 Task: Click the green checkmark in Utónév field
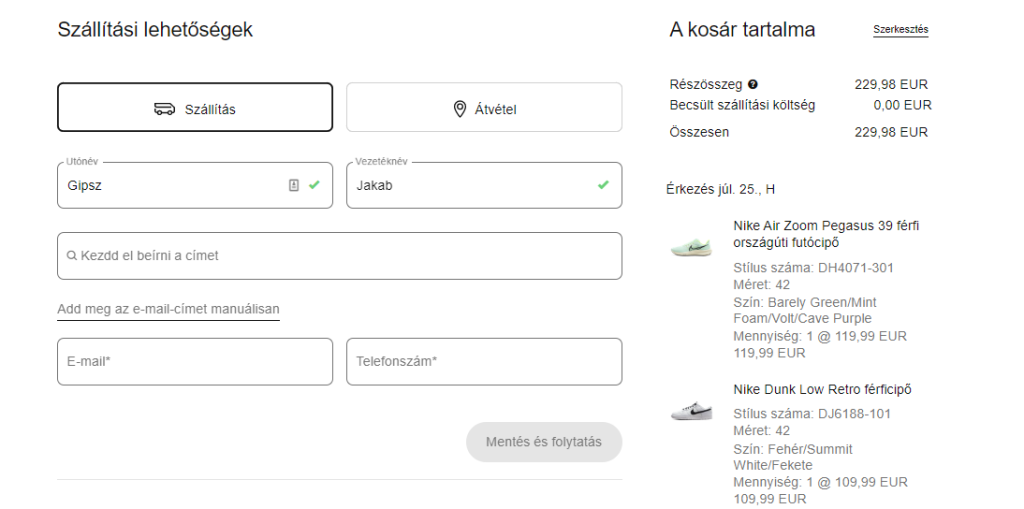314,185
